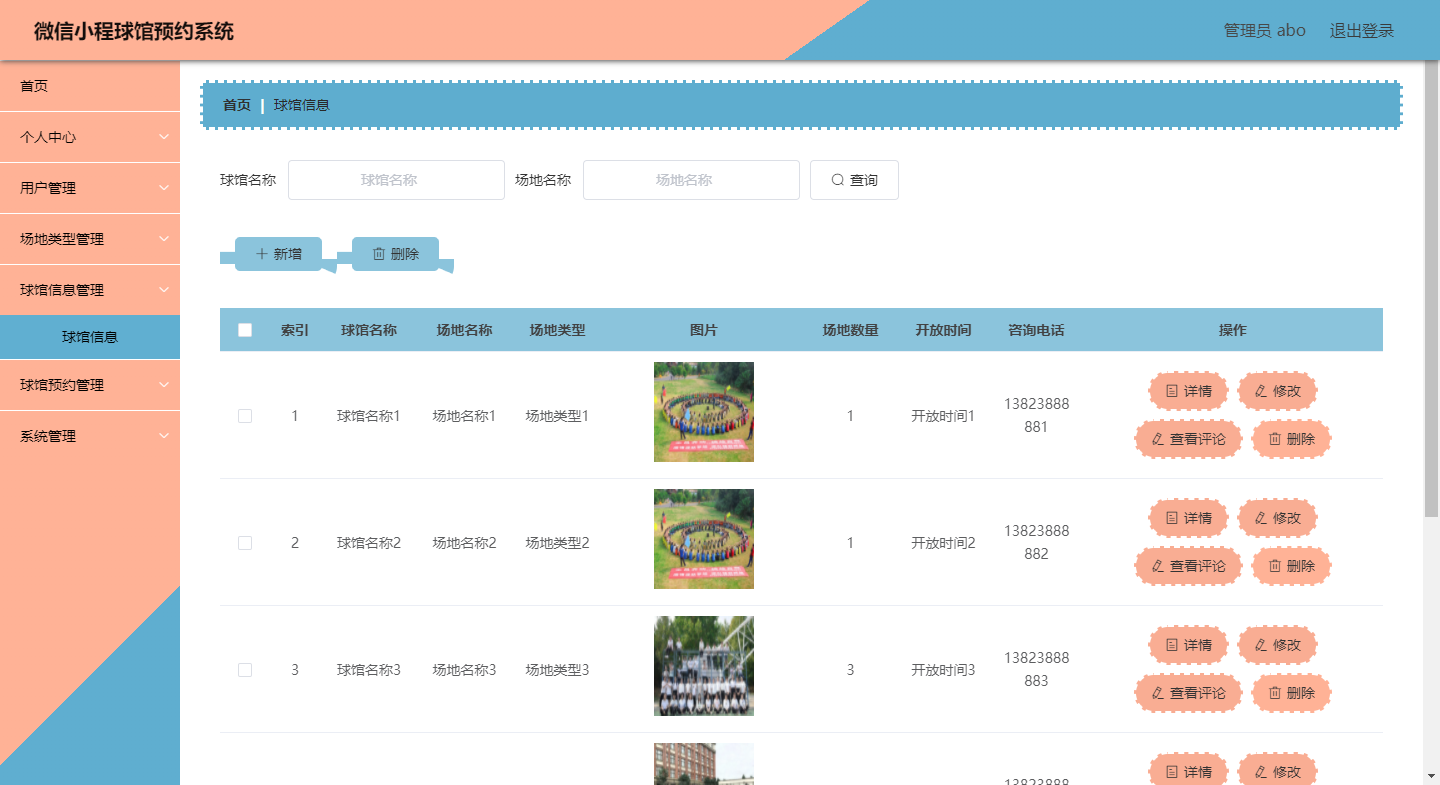Click the 微信小程球馆预约系统 title
The image size is (1440, 785).
134,31
